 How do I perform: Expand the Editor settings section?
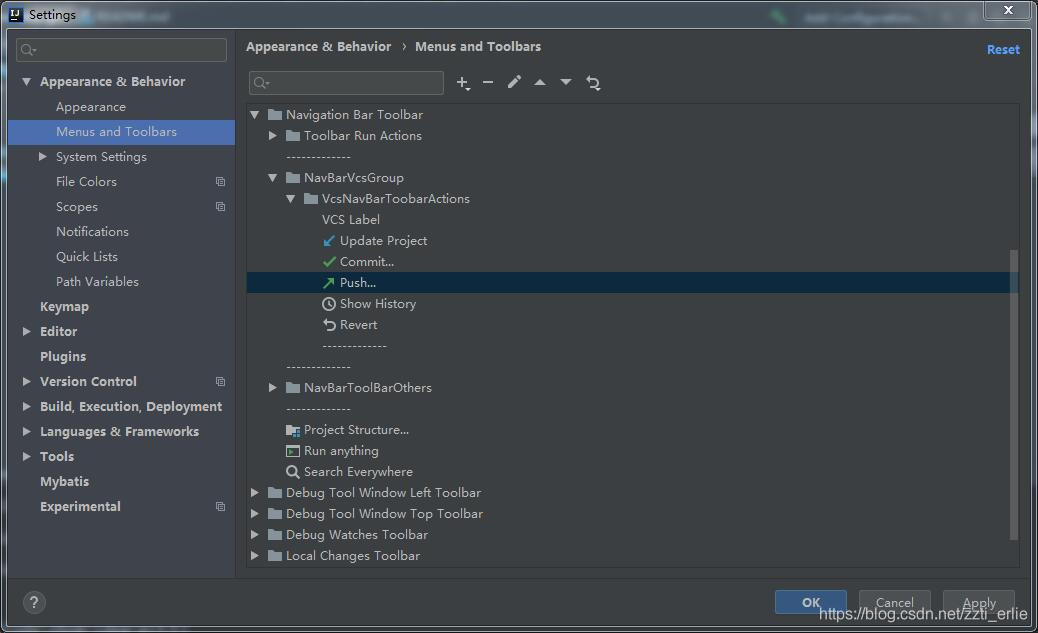tap(27, 332)
